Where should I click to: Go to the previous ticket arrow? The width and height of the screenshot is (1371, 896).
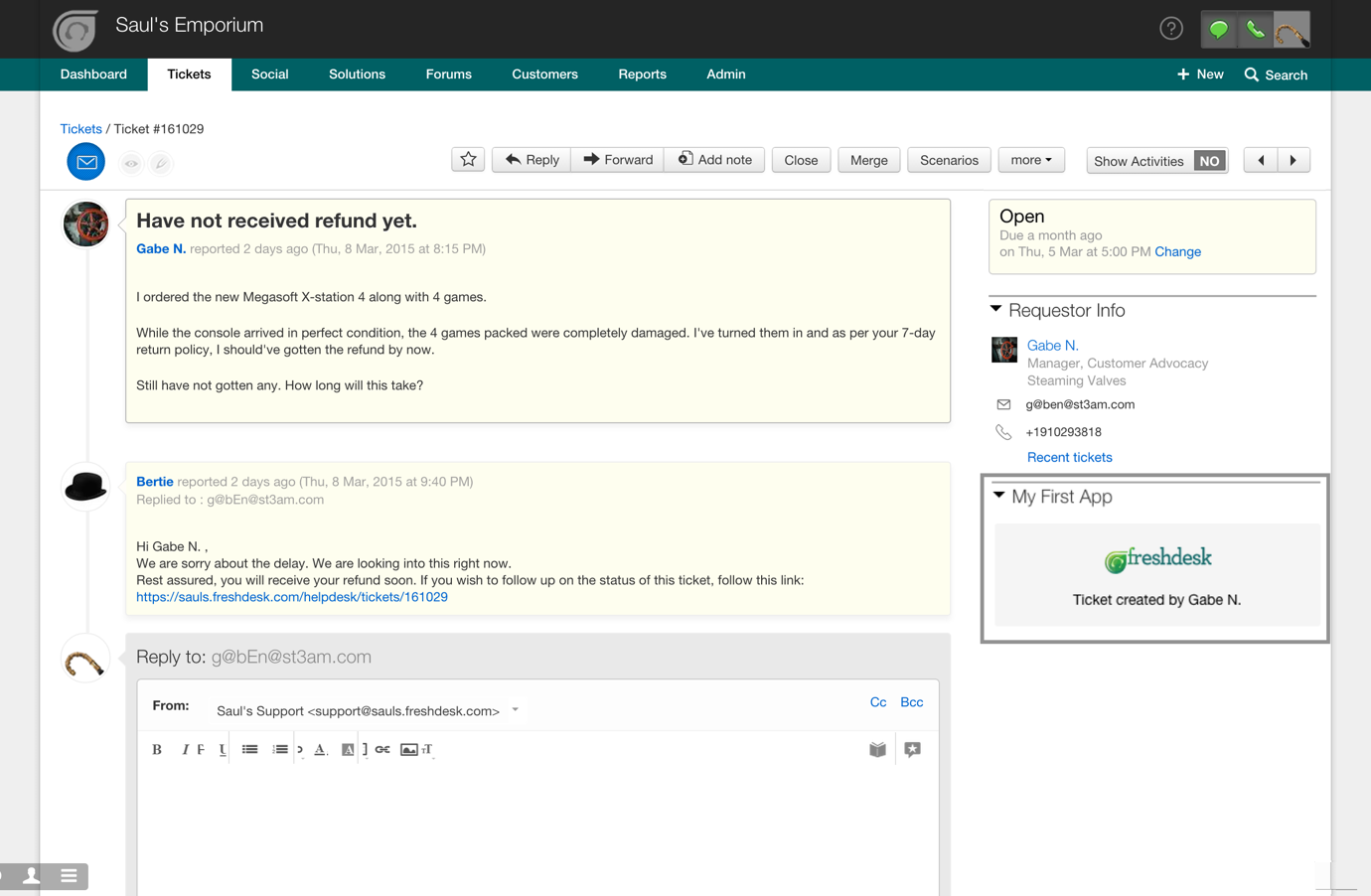click(1261, 160)
